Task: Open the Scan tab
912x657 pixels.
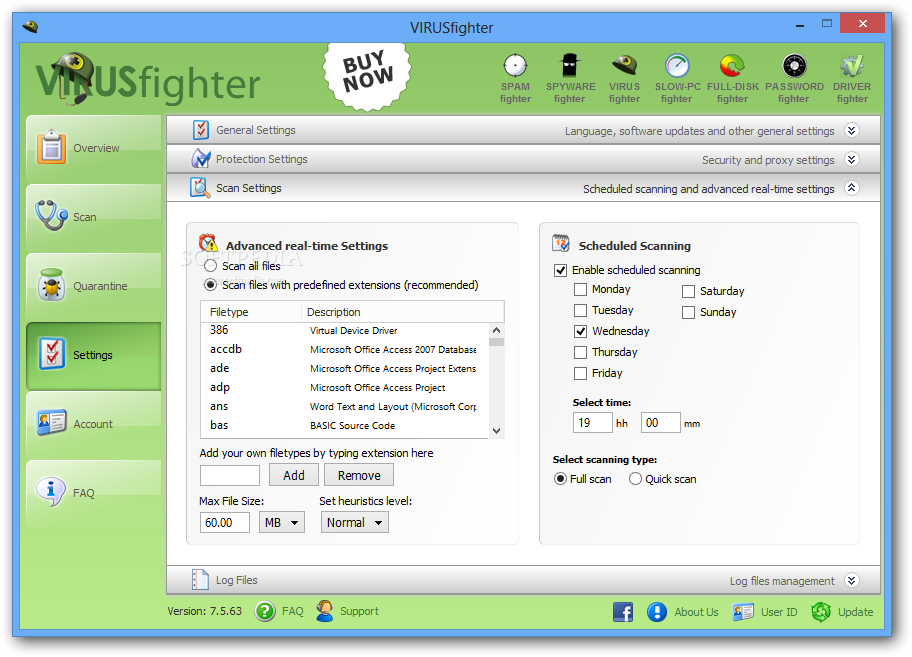Action: click(94, 217)
